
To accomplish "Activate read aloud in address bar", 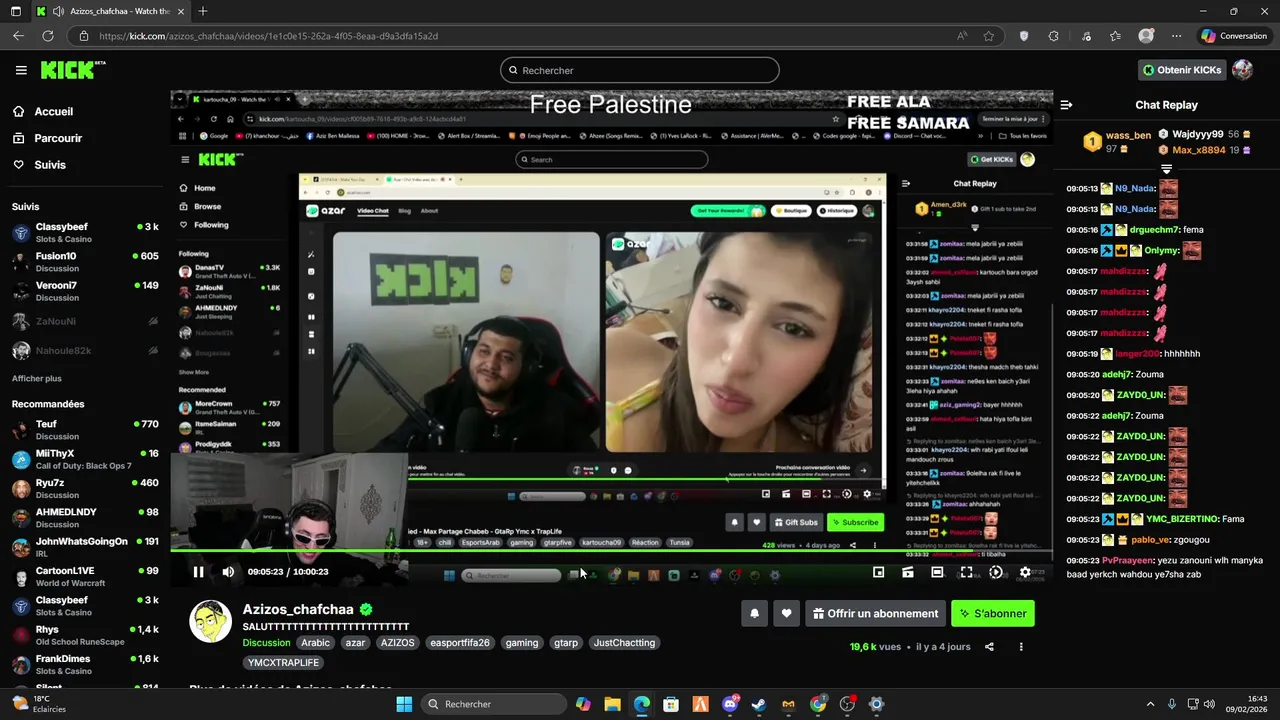I will point(962,36).
